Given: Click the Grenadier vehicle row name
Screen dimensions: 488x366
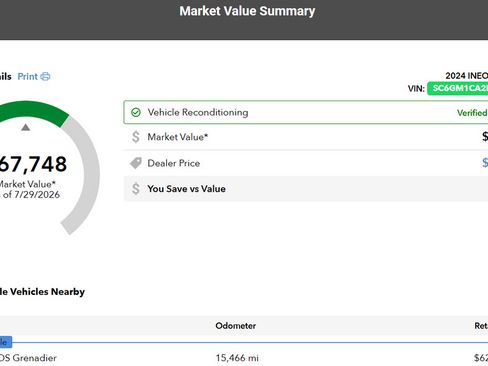Looking at the screenshot, I should coord(28,358).
